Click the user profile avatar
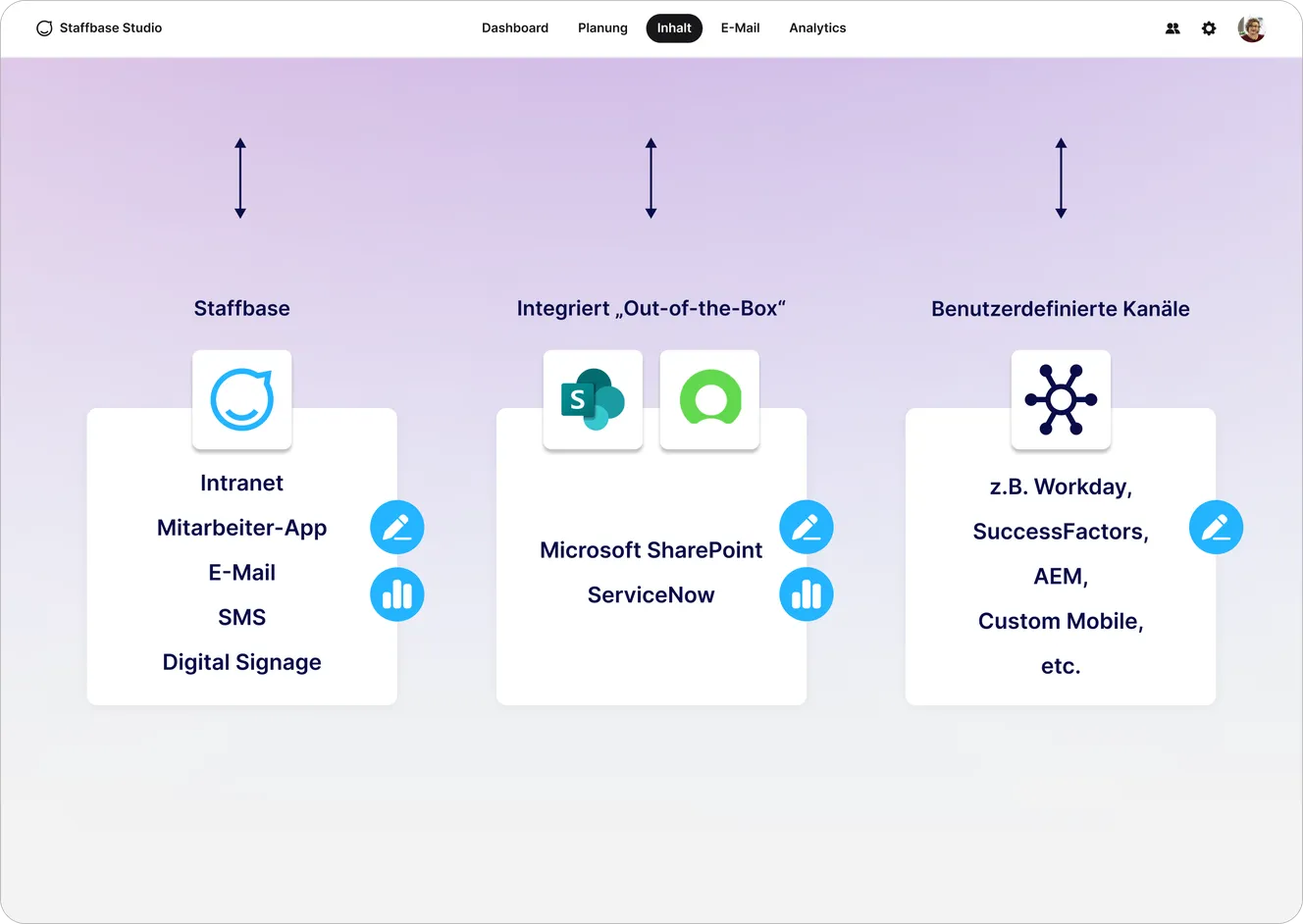This screenshot has height=924, width=1303. [1251, 28]
